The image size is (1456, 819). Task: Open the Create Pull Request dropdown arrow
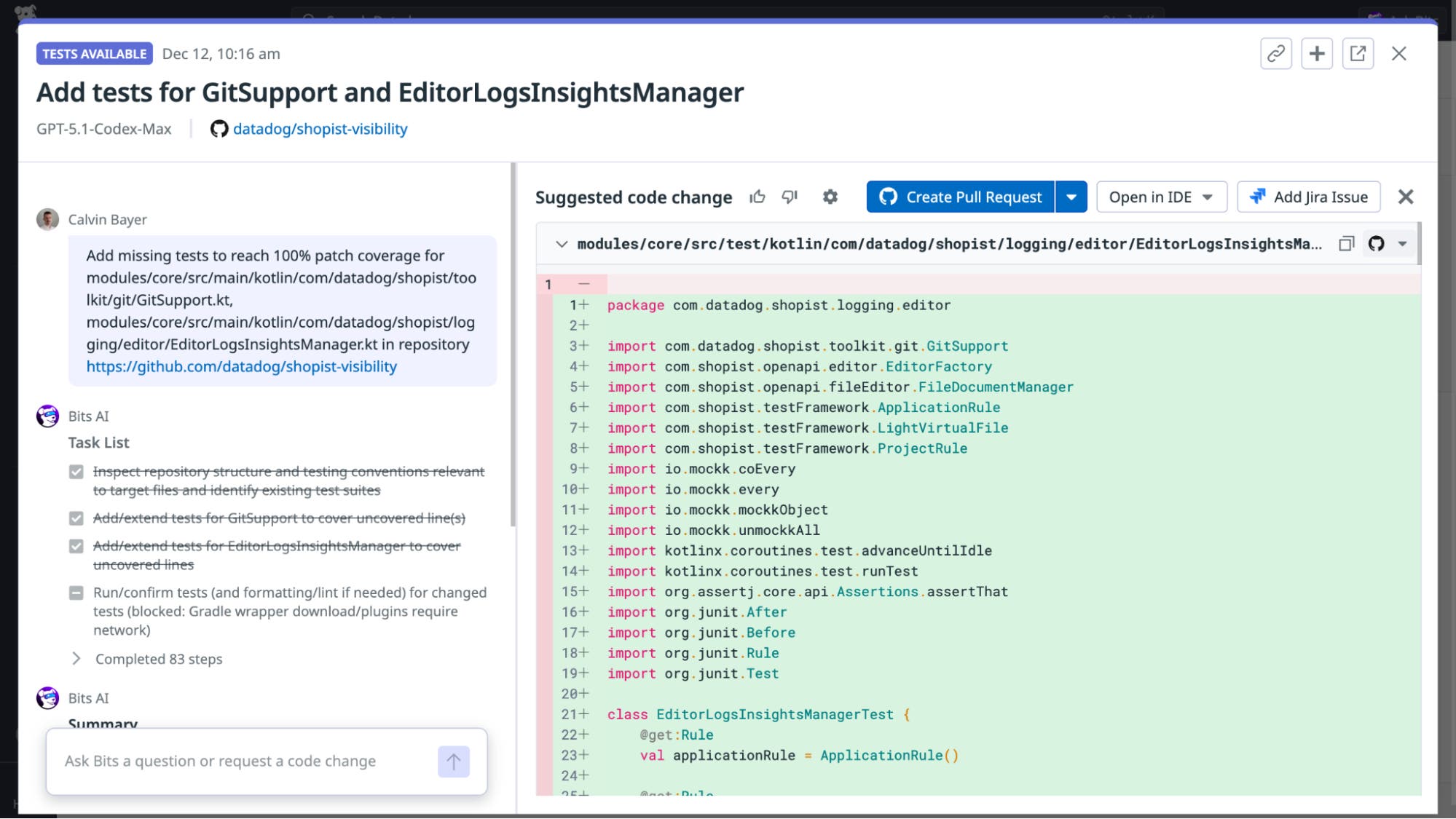click(x=1071, y=197)
